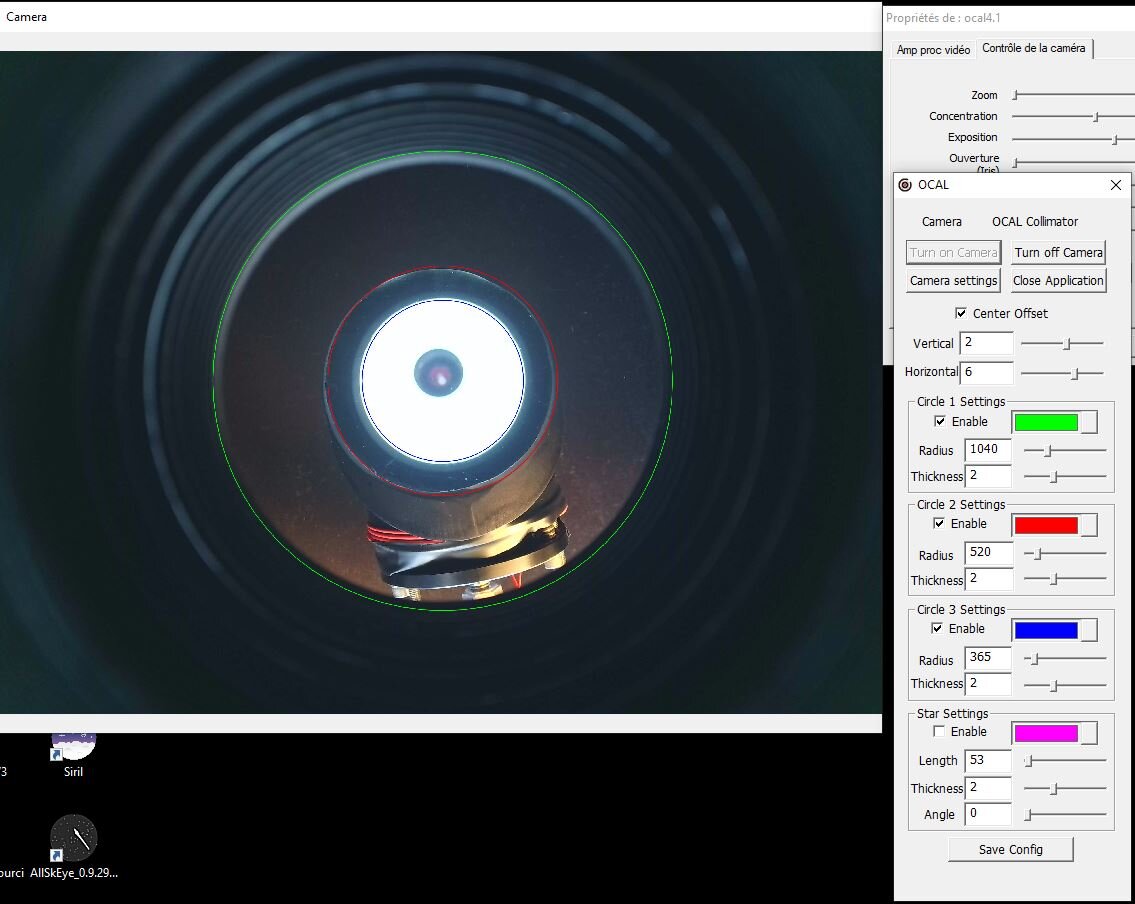Toggle Enable checkbox for Circle 3
Screen dimensions: 1135x904
click(x=937, y=628)
